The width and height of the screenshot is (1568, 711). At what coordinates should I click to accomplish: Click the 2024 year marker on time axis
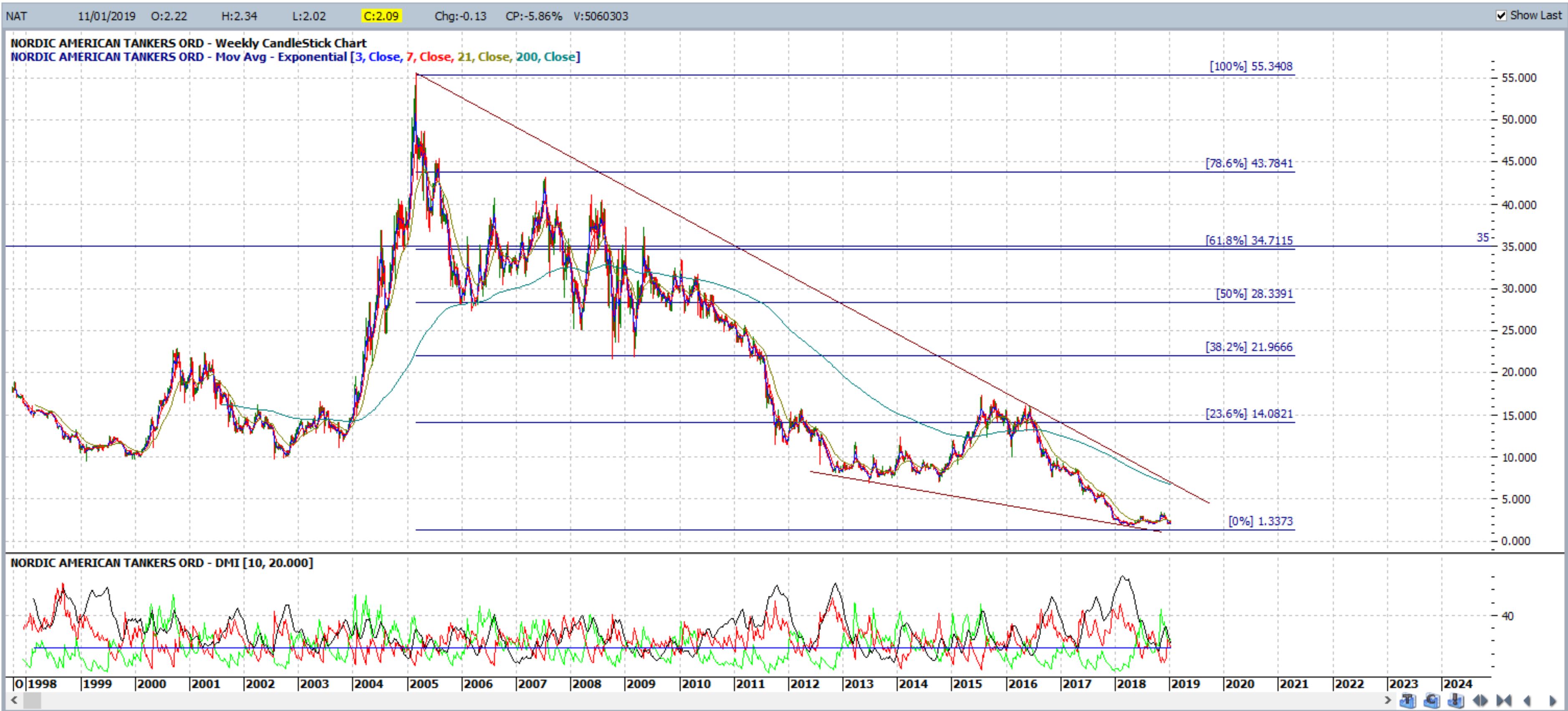pos(1458,684)
